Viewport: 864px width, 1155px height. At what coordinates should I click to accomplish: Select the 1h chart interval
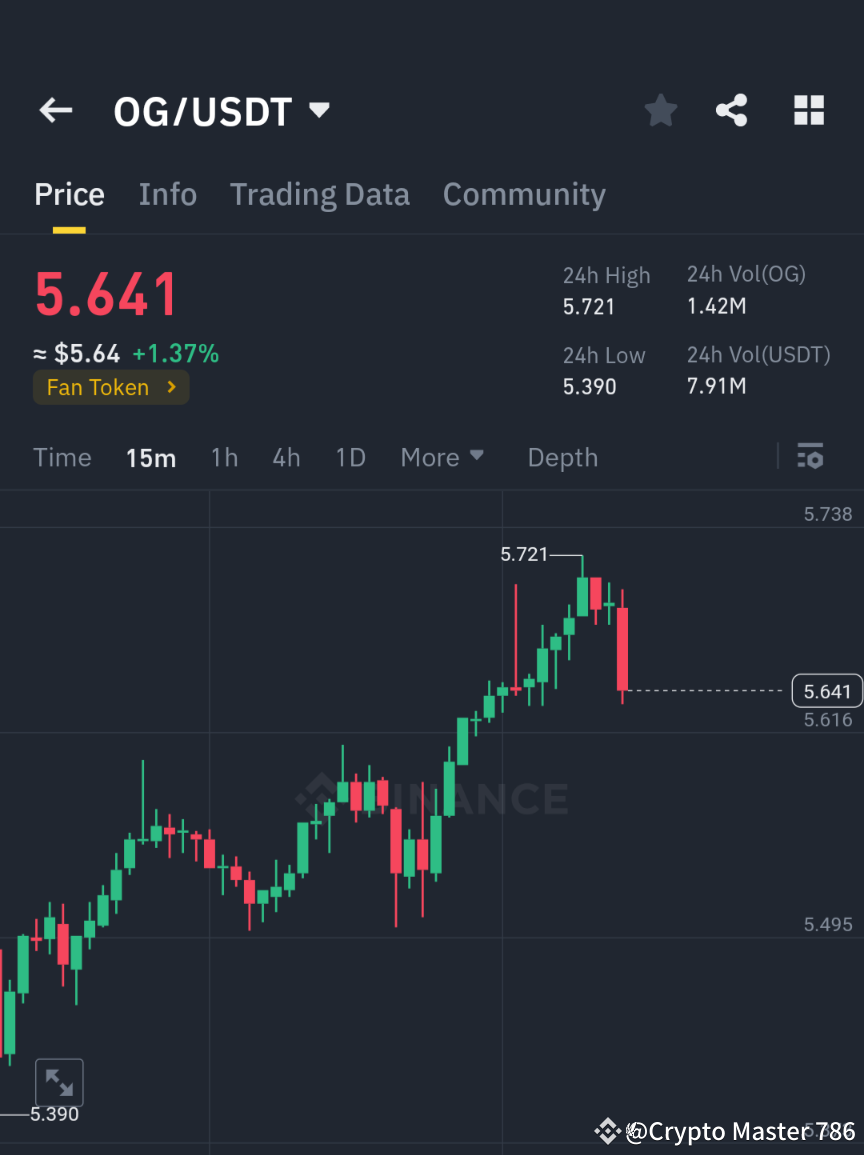click(x=224, y=457)
